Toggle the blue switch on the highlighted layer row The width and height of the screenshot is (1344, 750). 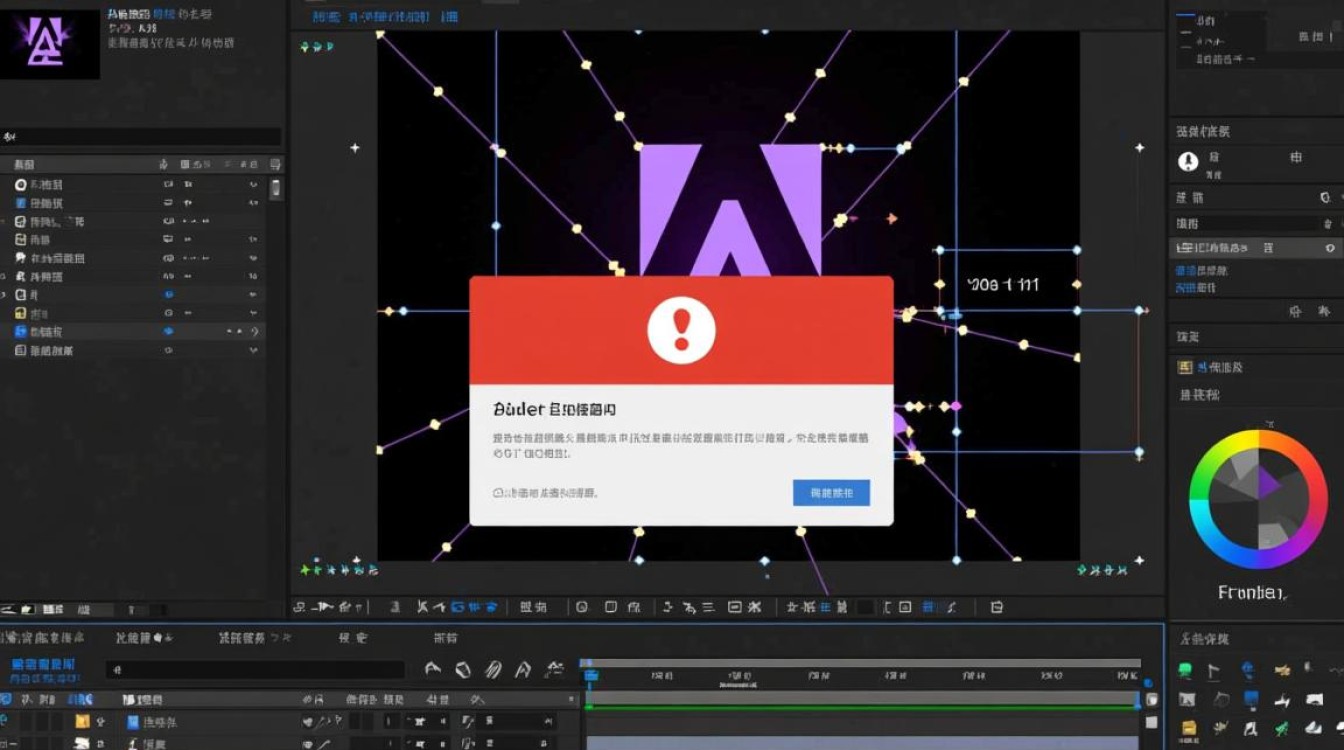[x=168, y=331]
